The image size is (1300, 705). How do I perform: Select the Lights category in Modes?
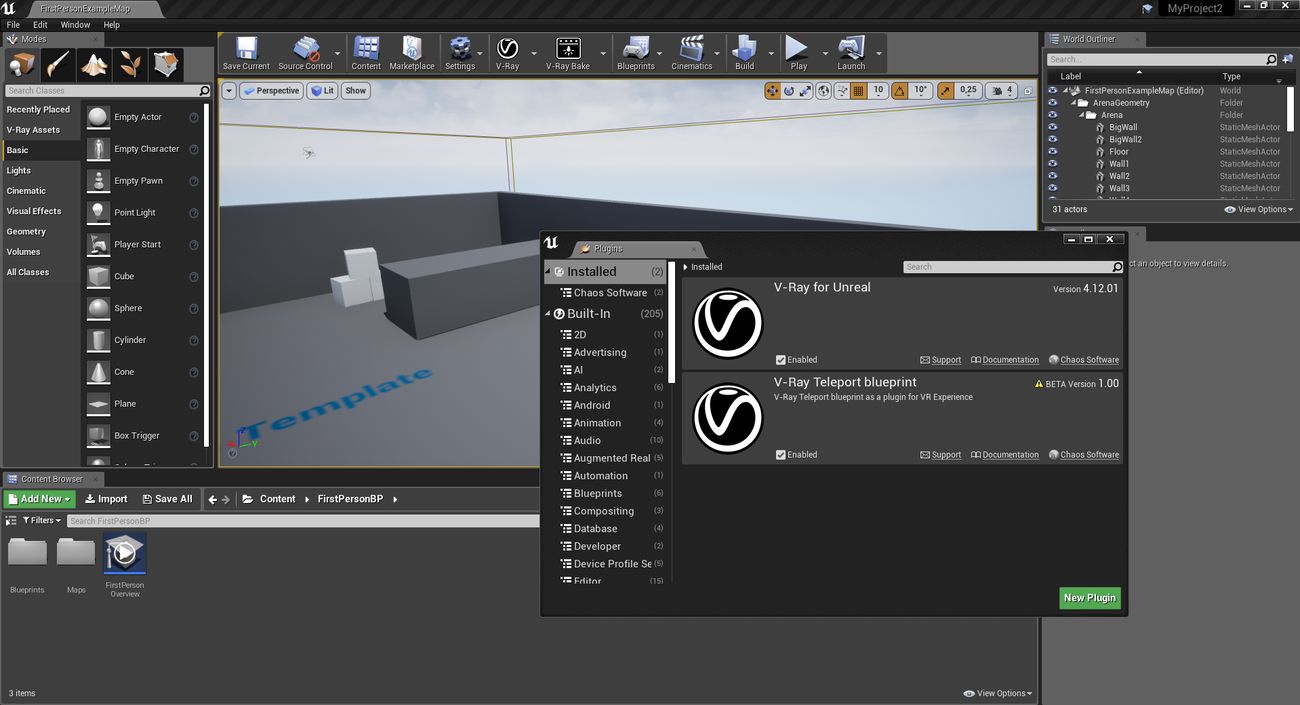[x=19, y=171]
